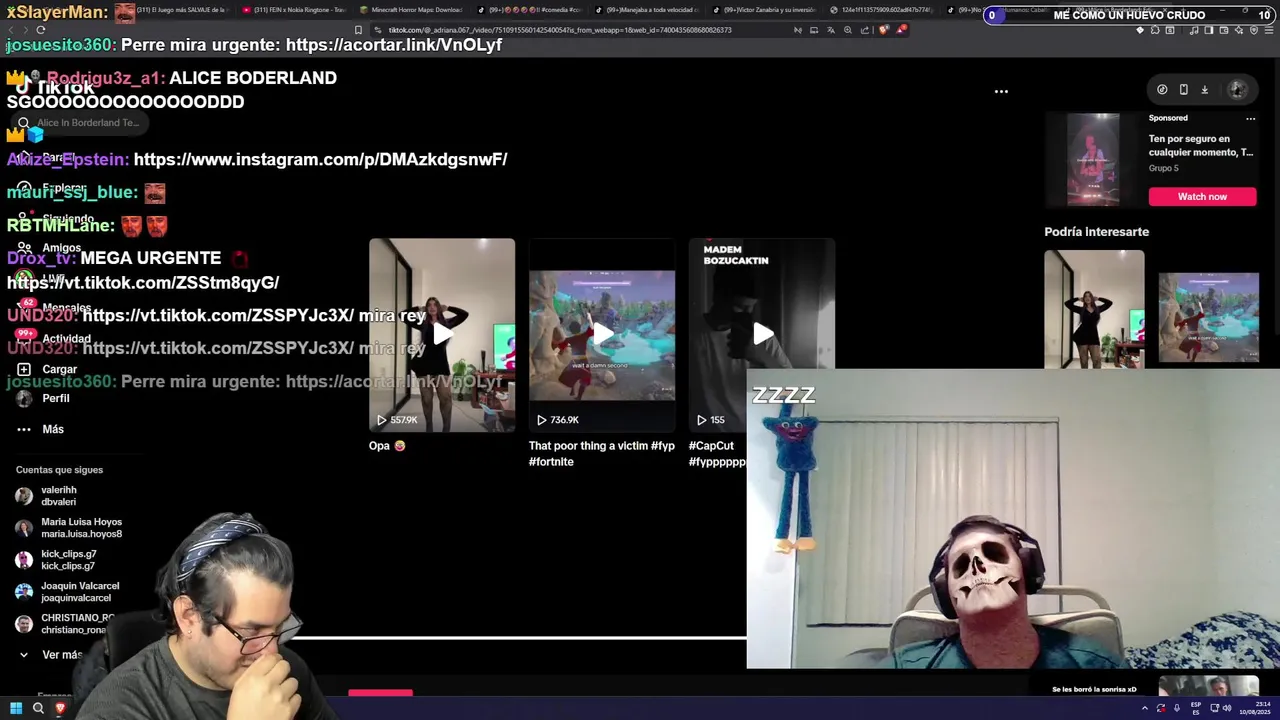Select Cargar in the sidebar
Screen dimensions: 1280x720
(x=59, y=369)
